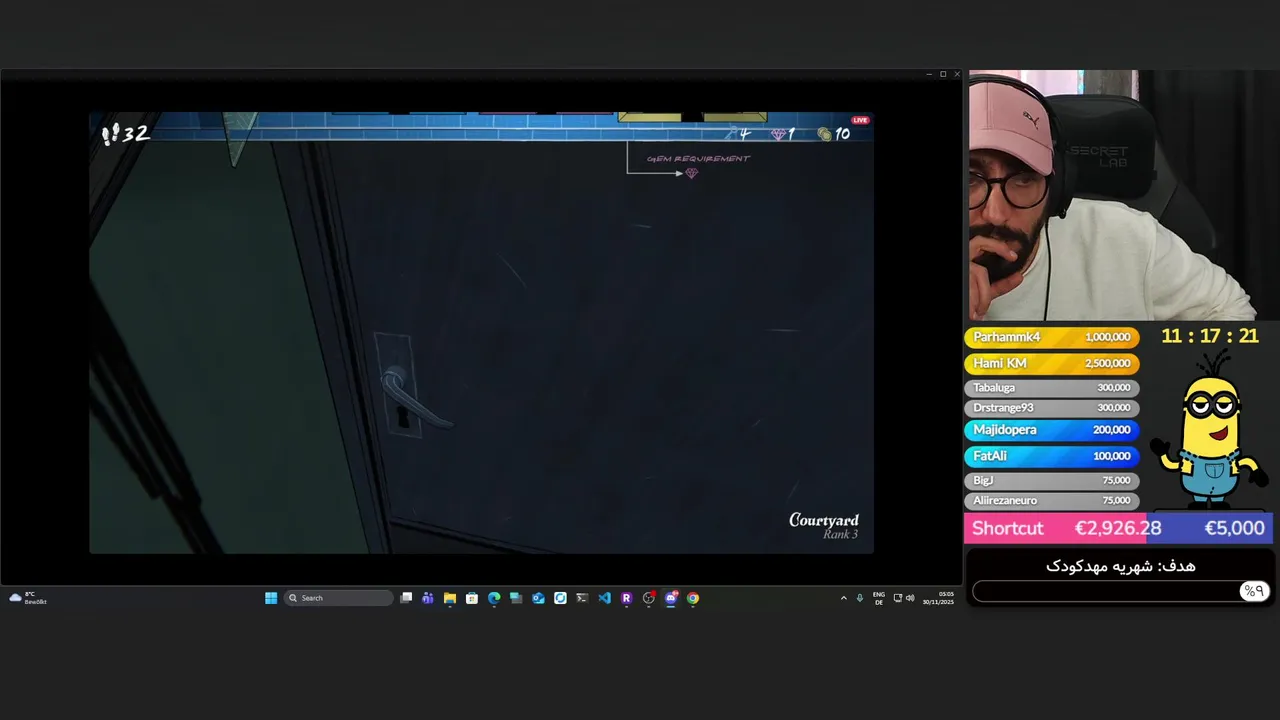1280x720 pixels.
Task: Select the FatAli donor row
Action: tap(1051, 455)
